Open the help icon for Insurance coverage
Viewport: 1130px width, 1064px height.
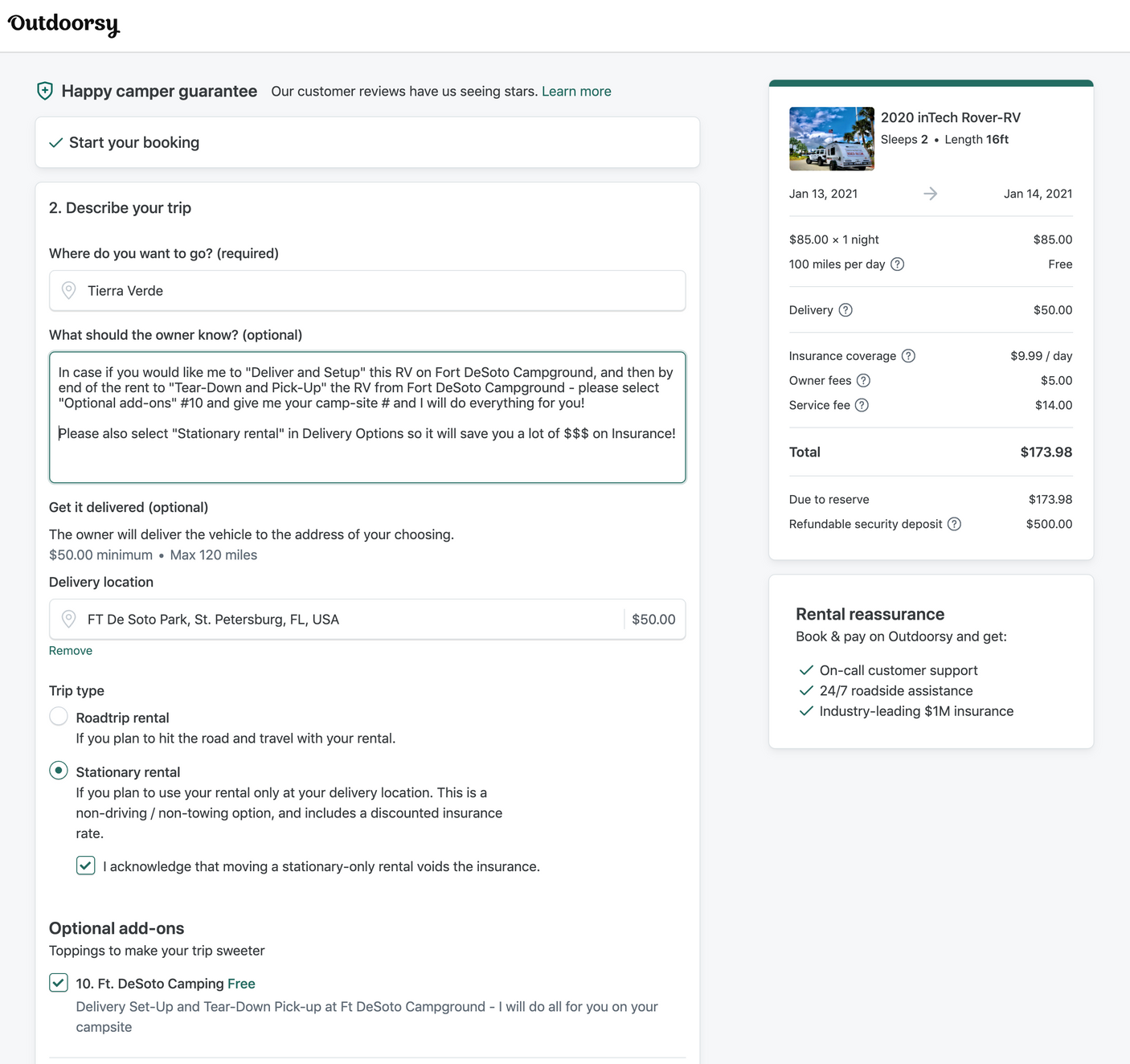coord(908,356)
